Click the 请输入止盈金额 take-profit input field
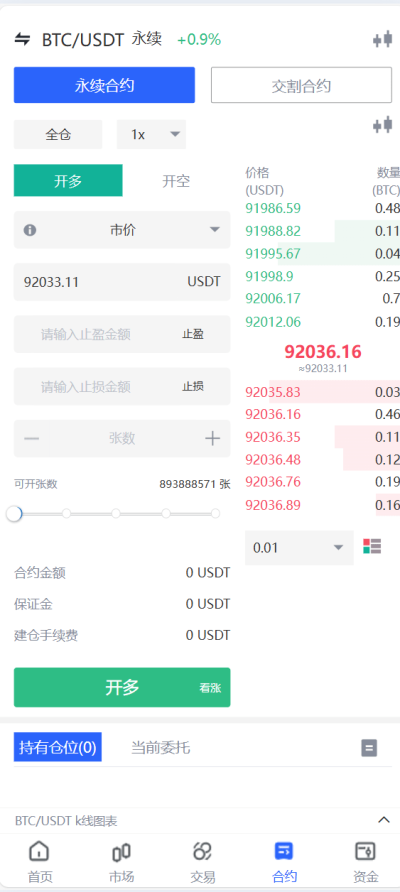Screen dimensions: 400x892 [x=122, y=334]
